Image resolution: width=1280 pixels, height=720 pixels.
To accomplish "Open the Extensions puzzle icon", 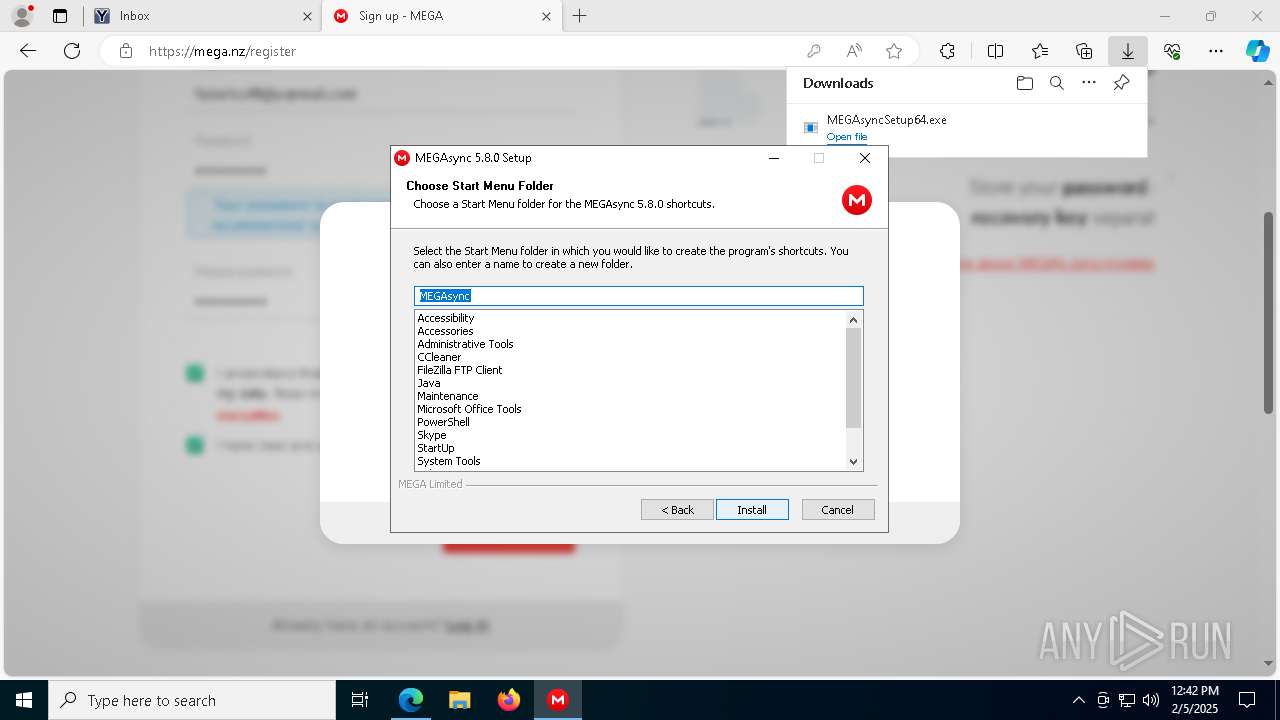I will pyautogui.click(x=947, y=51).
